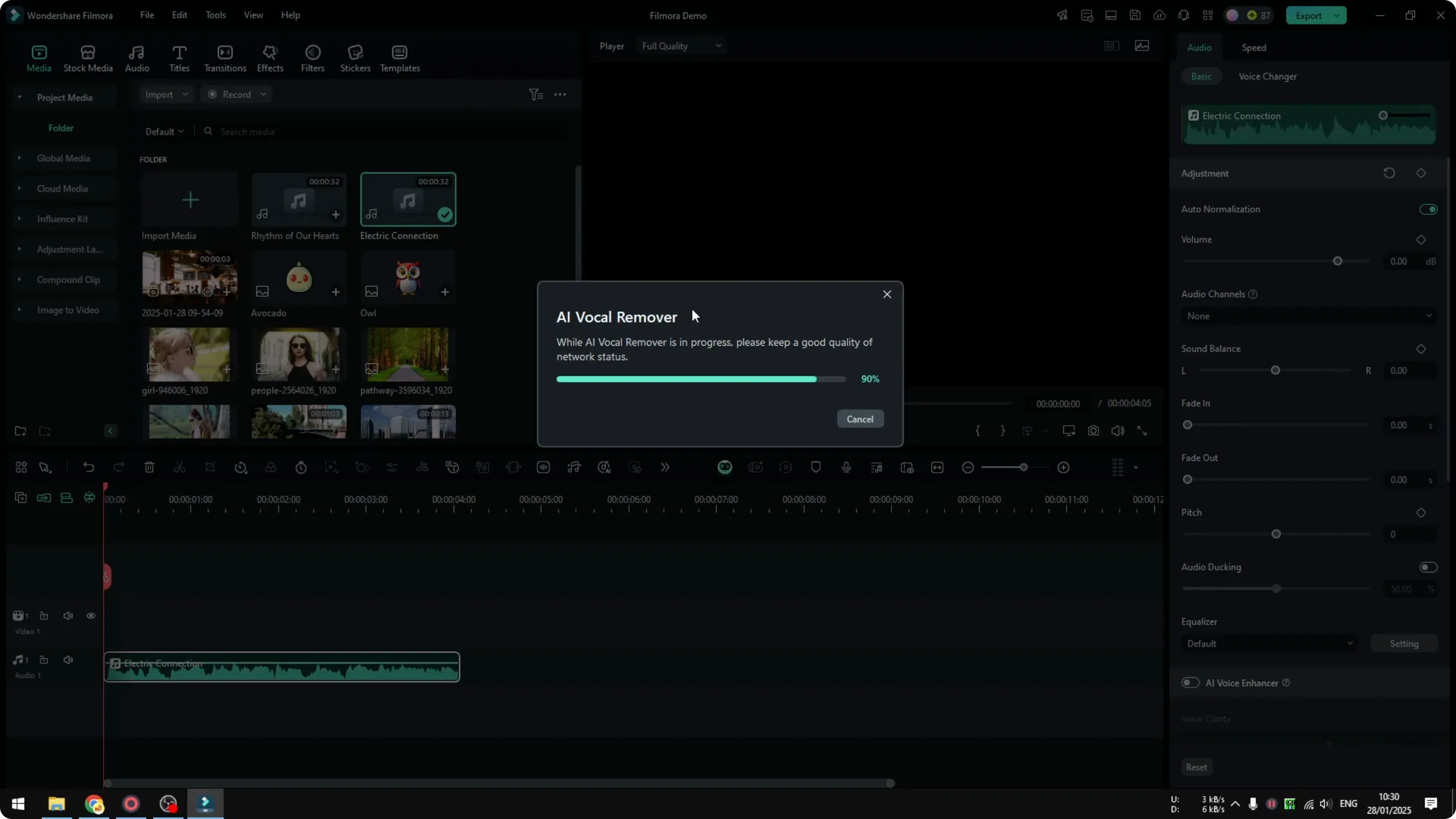
Task: Click the delete clip icon on the toolbar
Action: (x=149, y=467)
